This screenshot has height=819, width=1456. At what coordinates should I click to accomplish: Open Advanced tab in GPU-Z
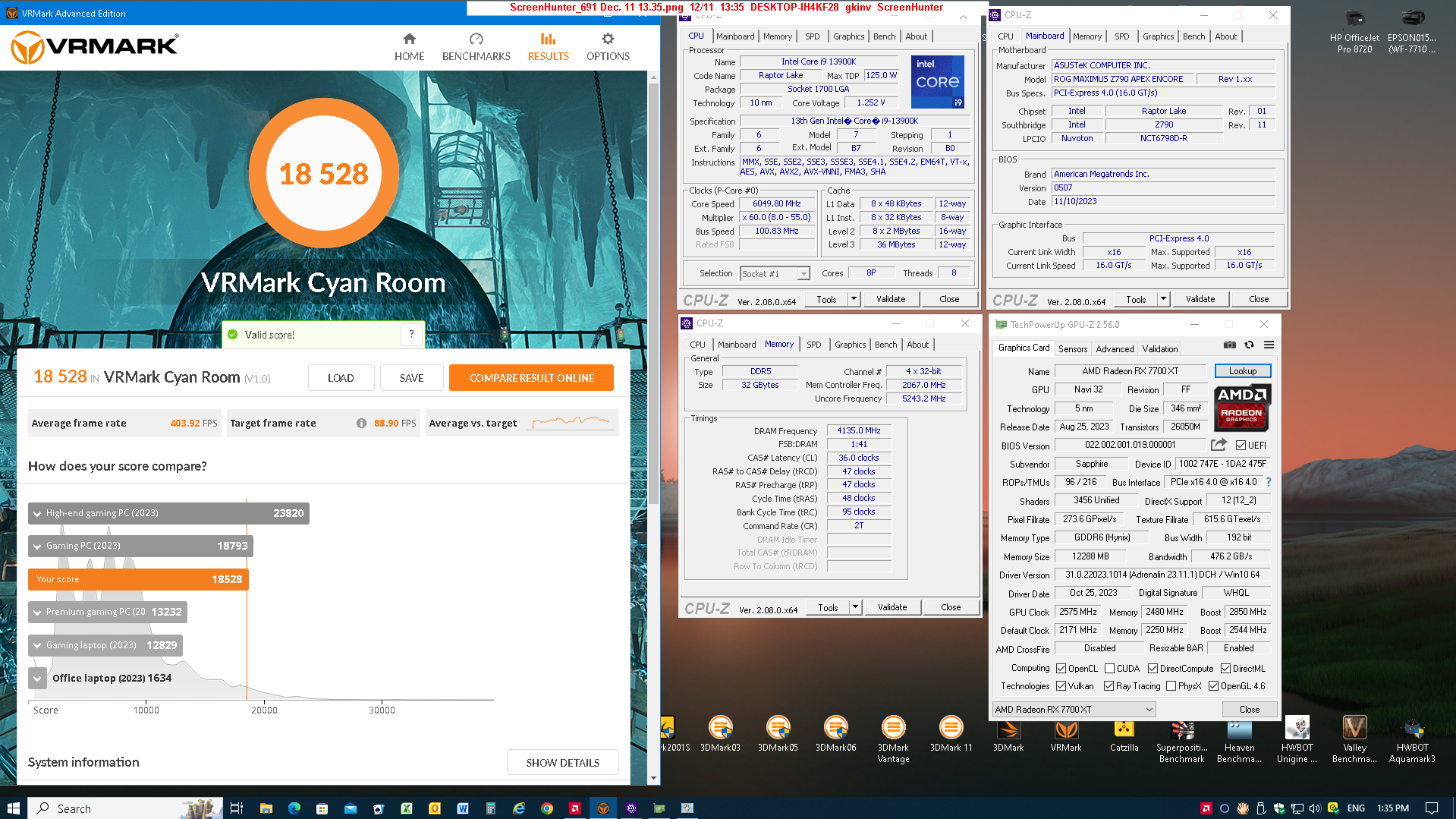tap(1115, 348)
